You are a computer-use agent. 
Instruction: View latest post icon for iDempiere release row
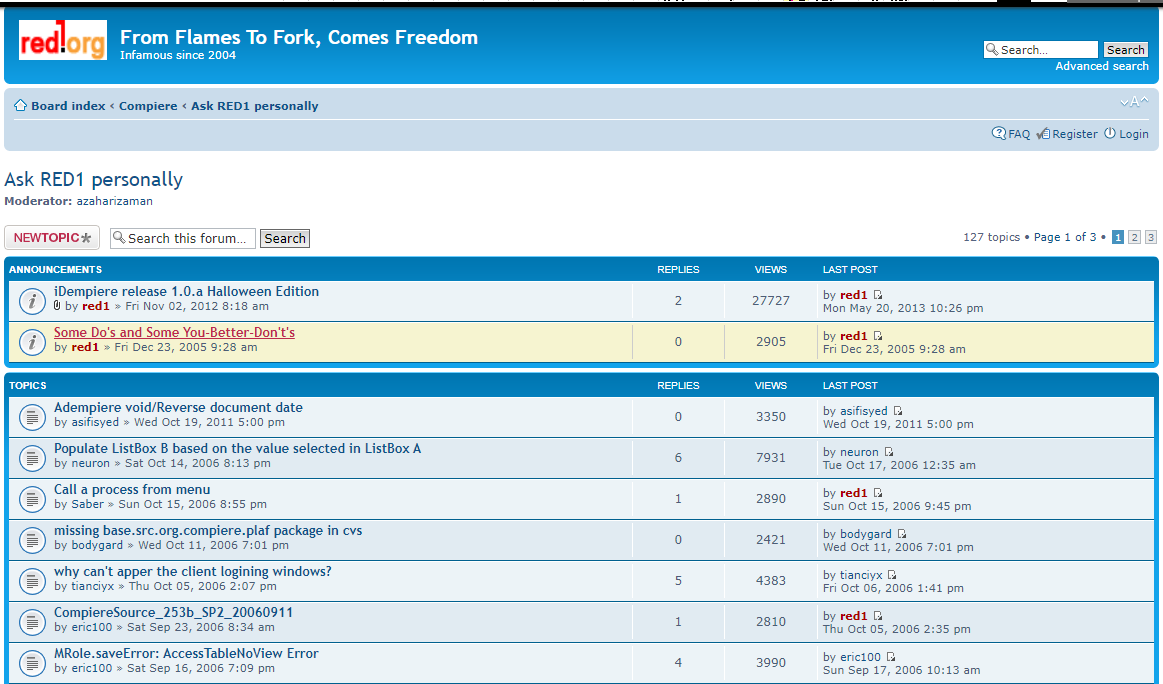coord(877,295)
